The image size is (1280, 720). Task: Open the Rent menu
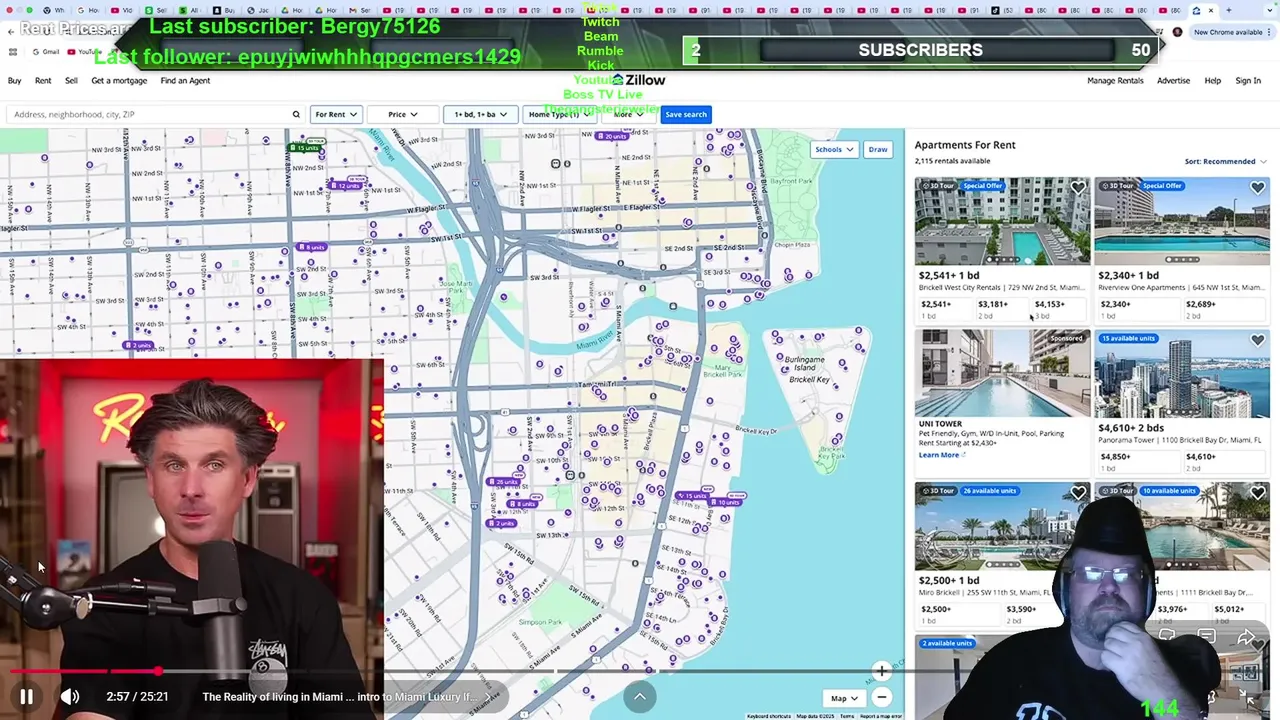43,80
